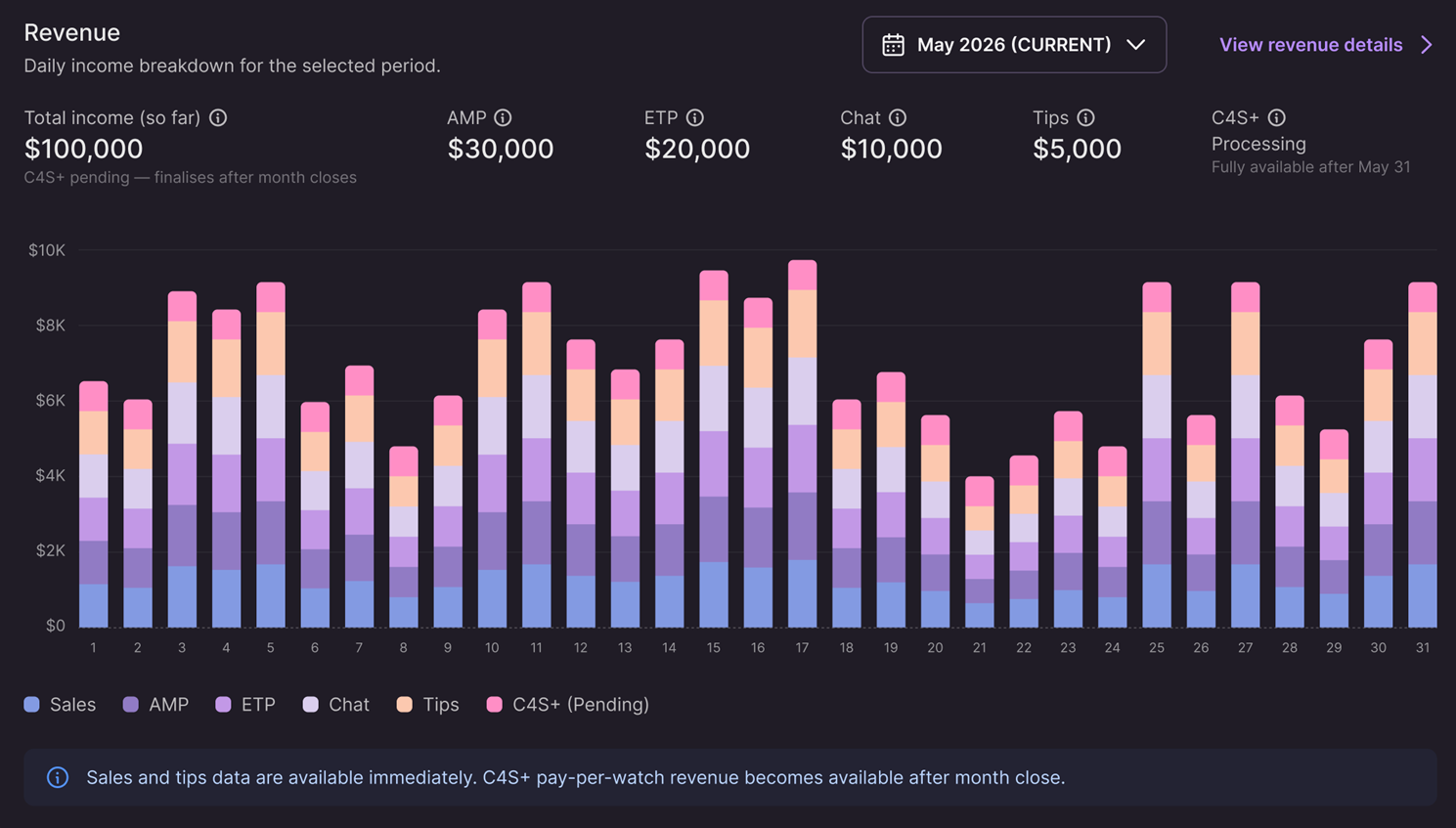The width and height of the screenshot is (1456, 828).
Task: Click the Chat info icon
Action: tap(898, 117)
